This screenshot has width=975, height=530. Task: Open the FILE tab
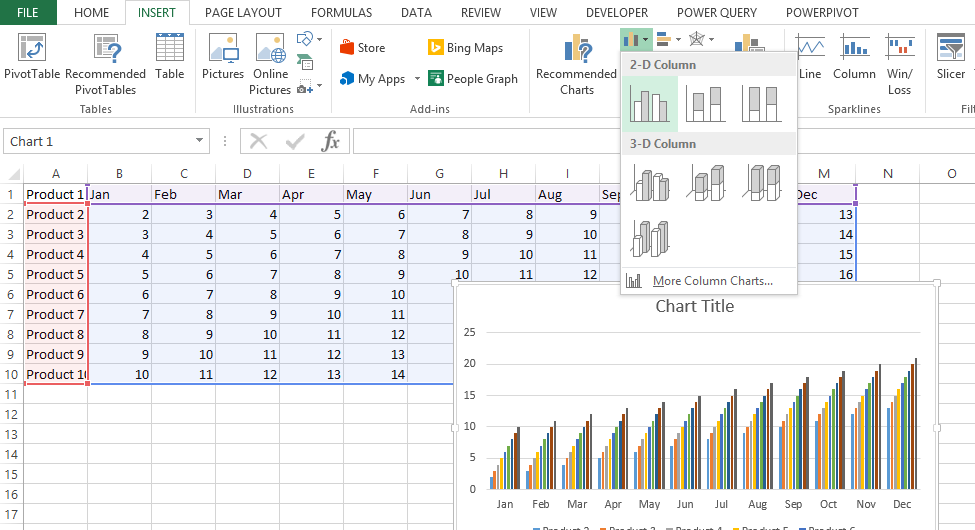[x=28, y=12]
